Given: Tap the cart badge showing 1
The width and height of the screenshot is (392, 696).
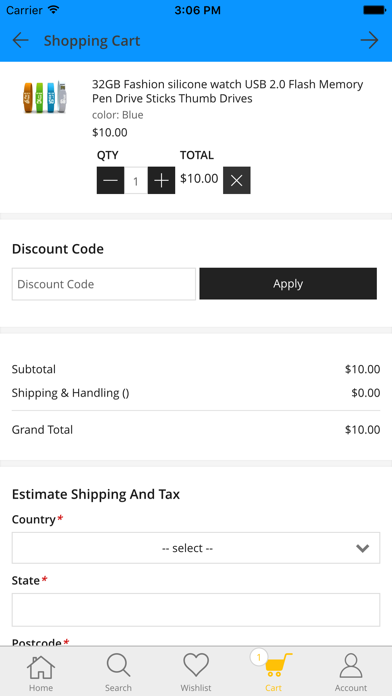Looking at the screenshot, I should [x=259, y=657].
